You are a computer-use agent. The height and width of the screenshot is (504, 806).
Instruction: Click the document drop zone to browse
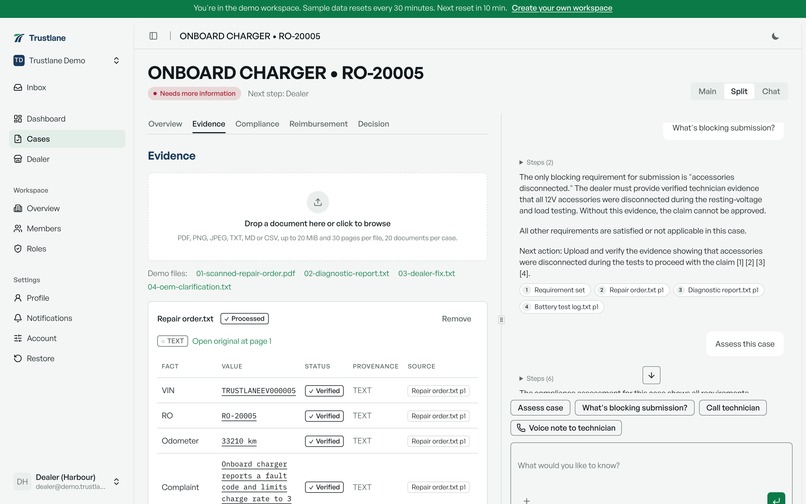coord(318,217)
